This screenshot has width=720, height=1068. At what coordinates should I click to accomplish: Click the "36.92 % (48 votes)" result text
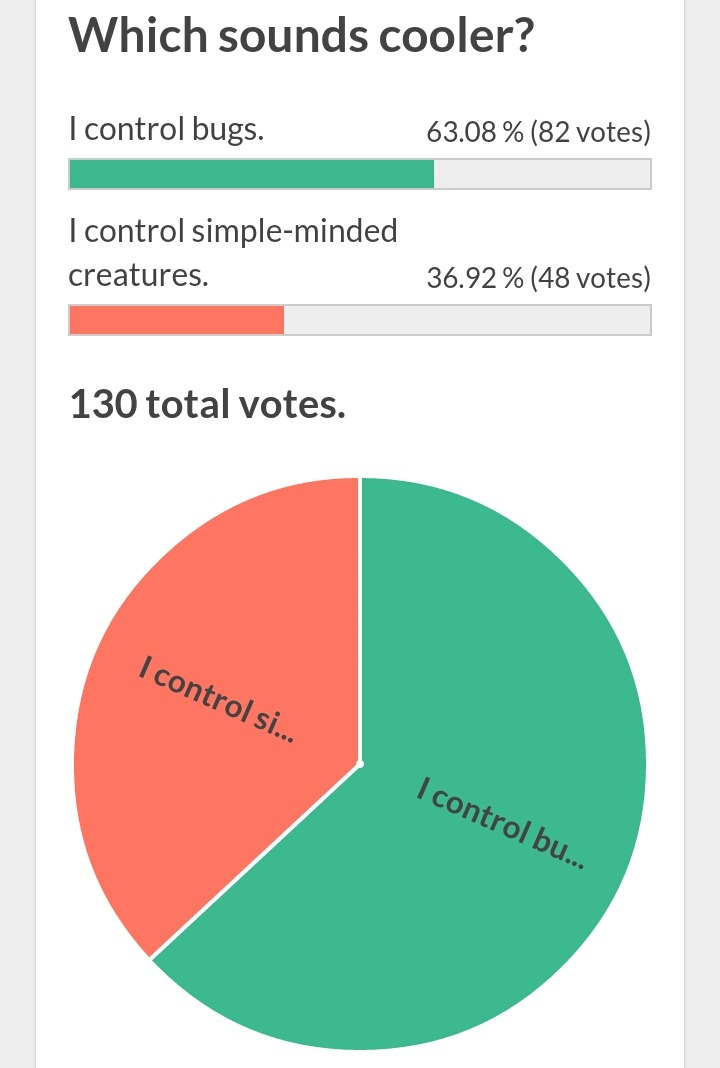pyautogui.click(x=538, y=277)
